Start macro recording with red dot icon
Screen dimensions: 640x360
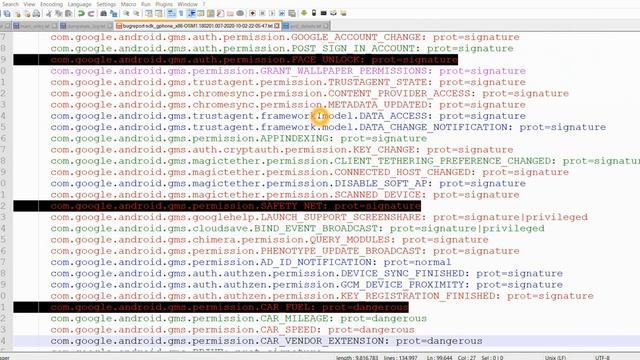point(253,13)
